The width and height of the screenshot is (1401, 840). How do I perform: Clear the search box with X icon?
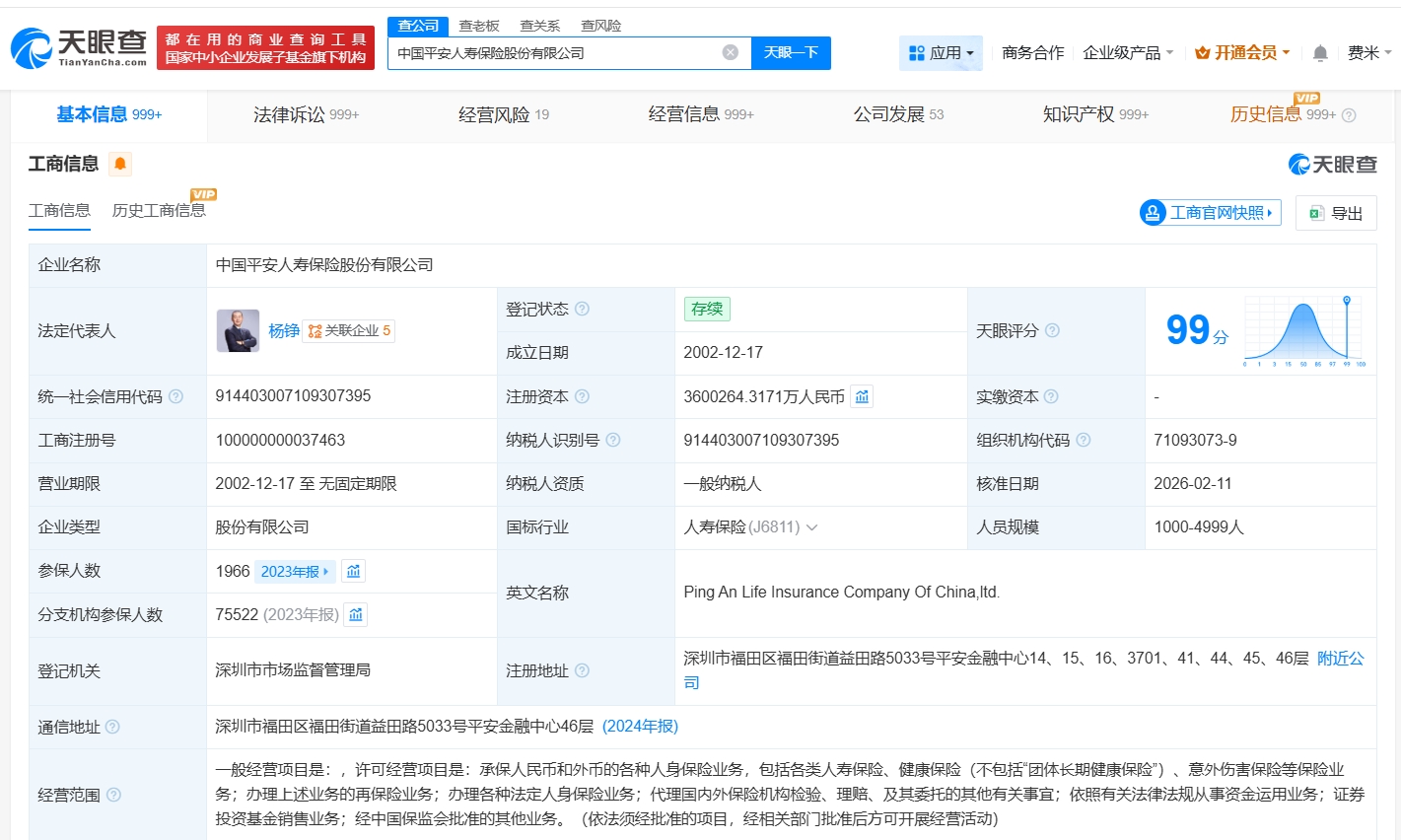click(x=730, y=53)
